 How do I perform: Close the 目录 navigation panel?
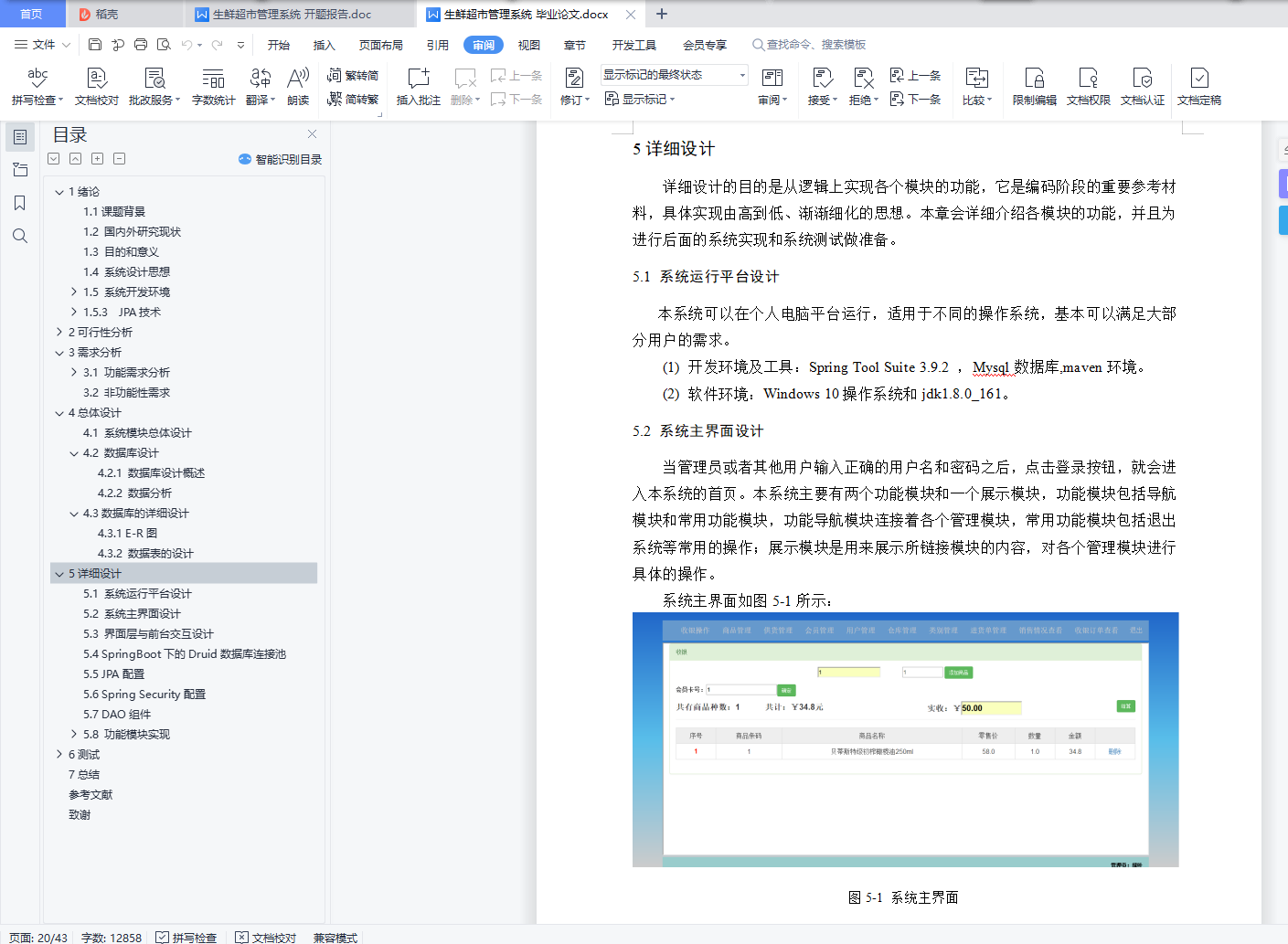coord(313,134)
